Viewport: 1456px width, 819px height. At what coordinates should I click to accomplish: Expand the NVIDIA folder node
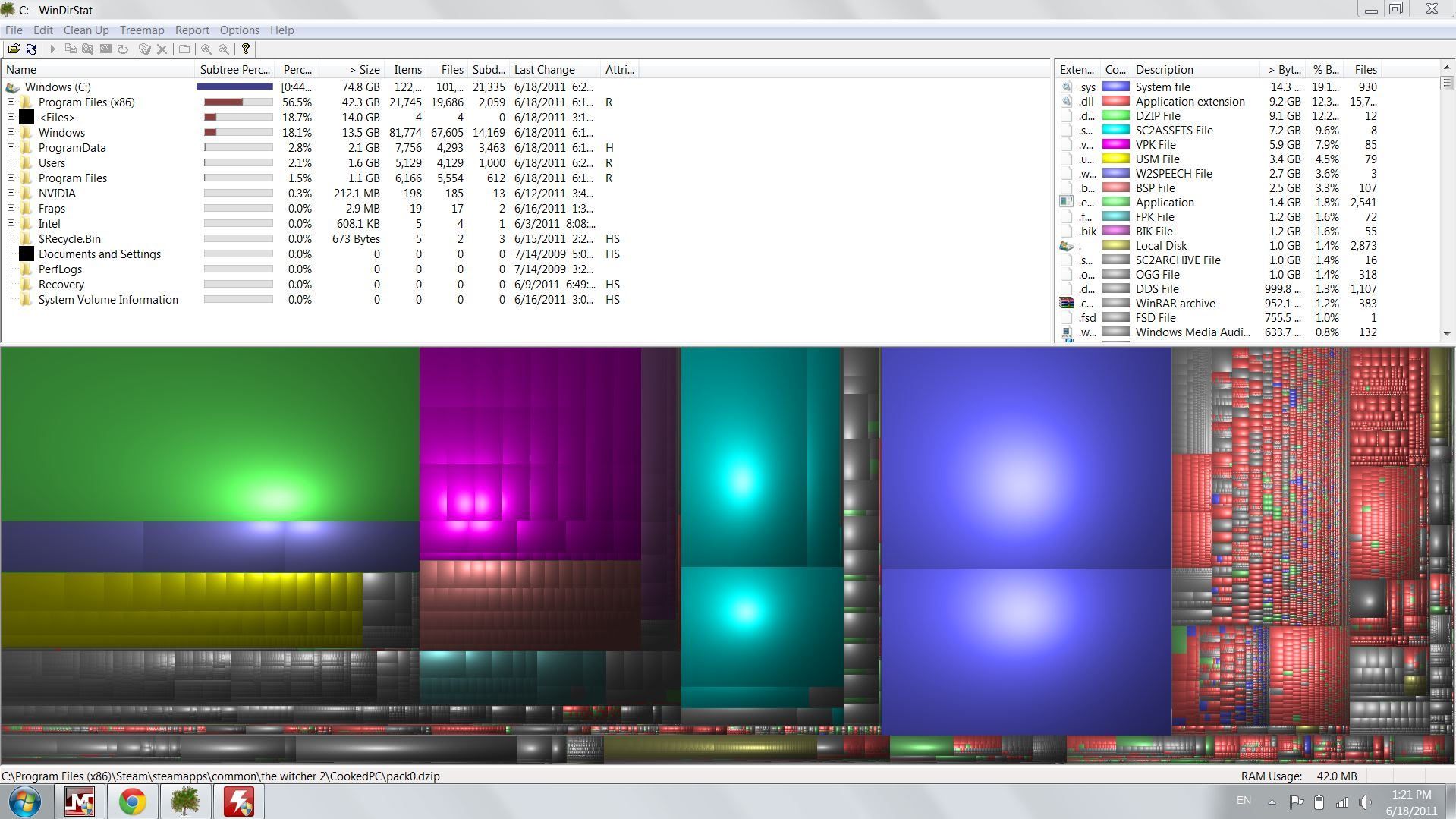pyautogui.click(x=11, y=193)
